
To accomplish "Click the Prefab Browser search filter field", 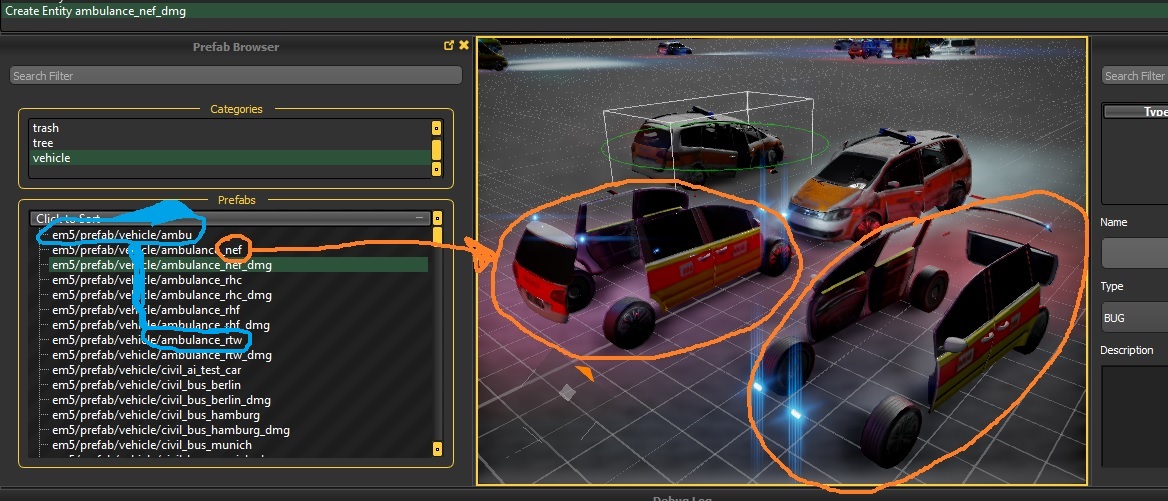I will pyautogui.click(x=236, y=76).
